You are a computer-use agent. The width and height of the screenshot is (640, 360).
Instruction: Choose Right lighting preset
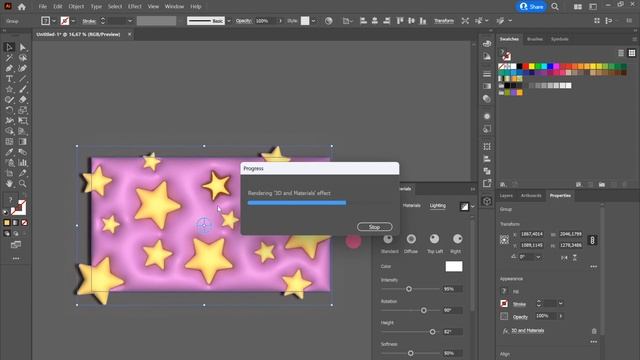coord(458,239)
